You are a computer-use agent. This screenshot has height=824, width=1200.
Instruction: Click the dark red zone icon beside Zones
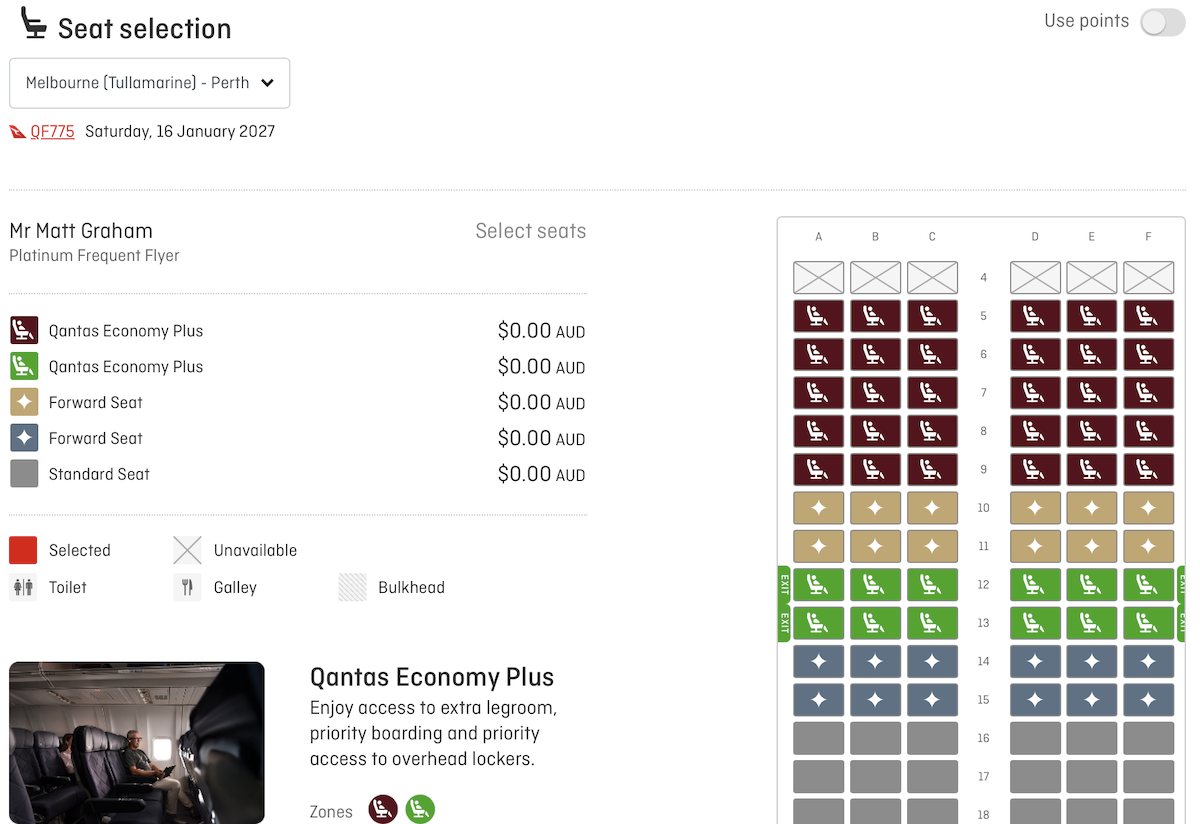click(382, 810)
